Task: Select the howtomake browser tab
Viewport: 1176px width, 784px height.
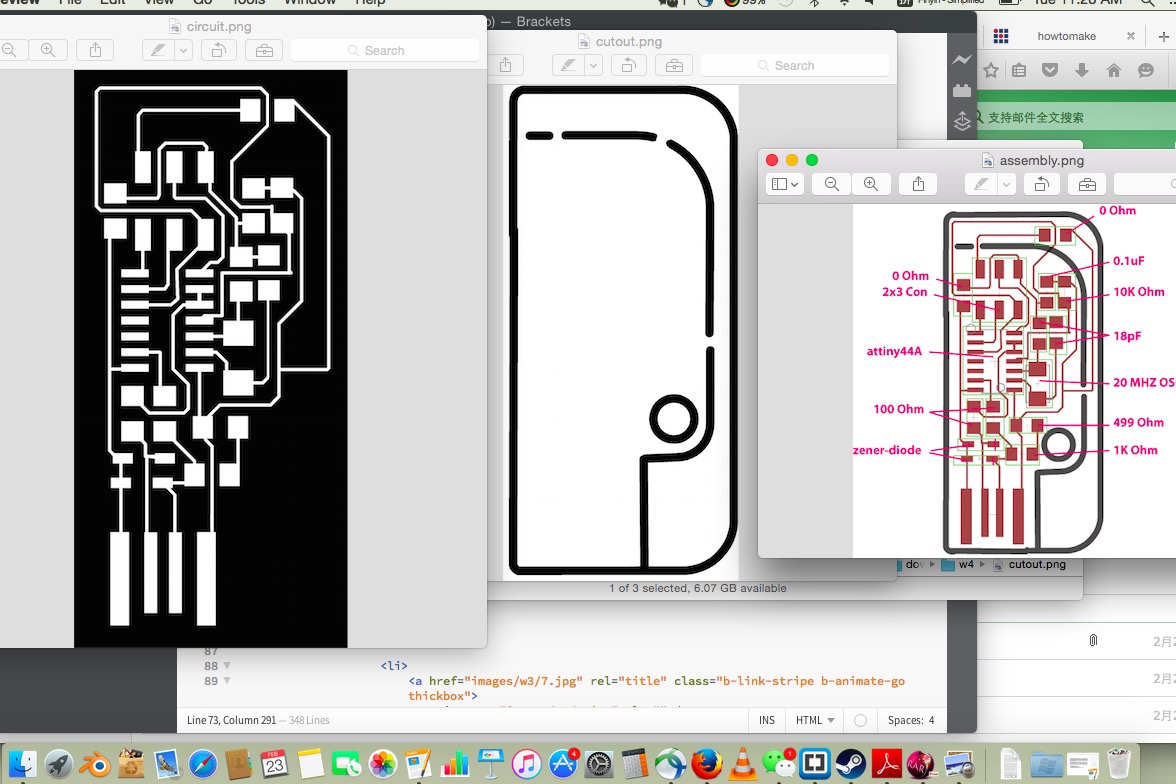Action: click(x=1066, y=36)
